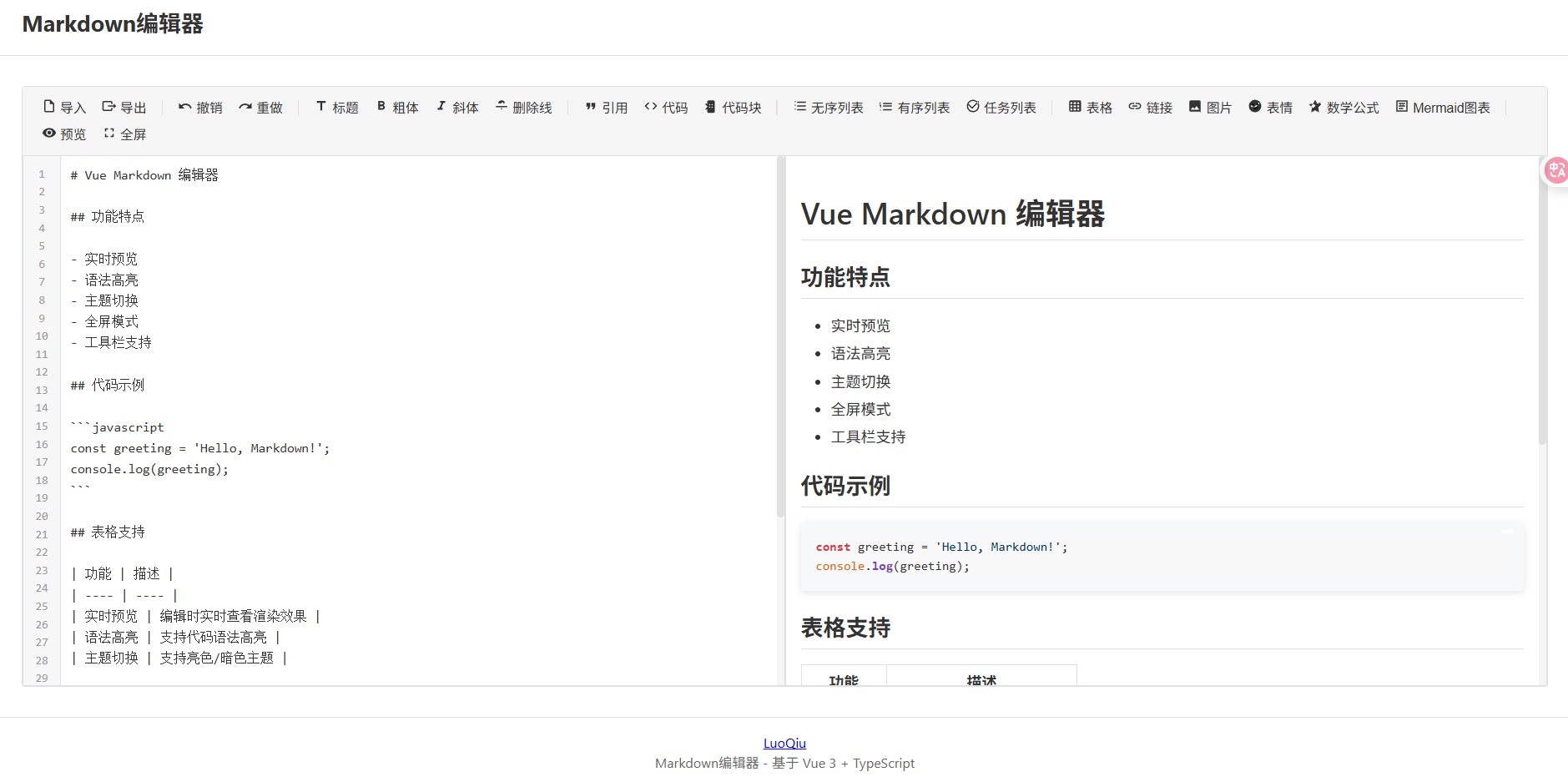Toggle the 预览 preview pane
Viewport: 1568px width, 782px height.
64,134
